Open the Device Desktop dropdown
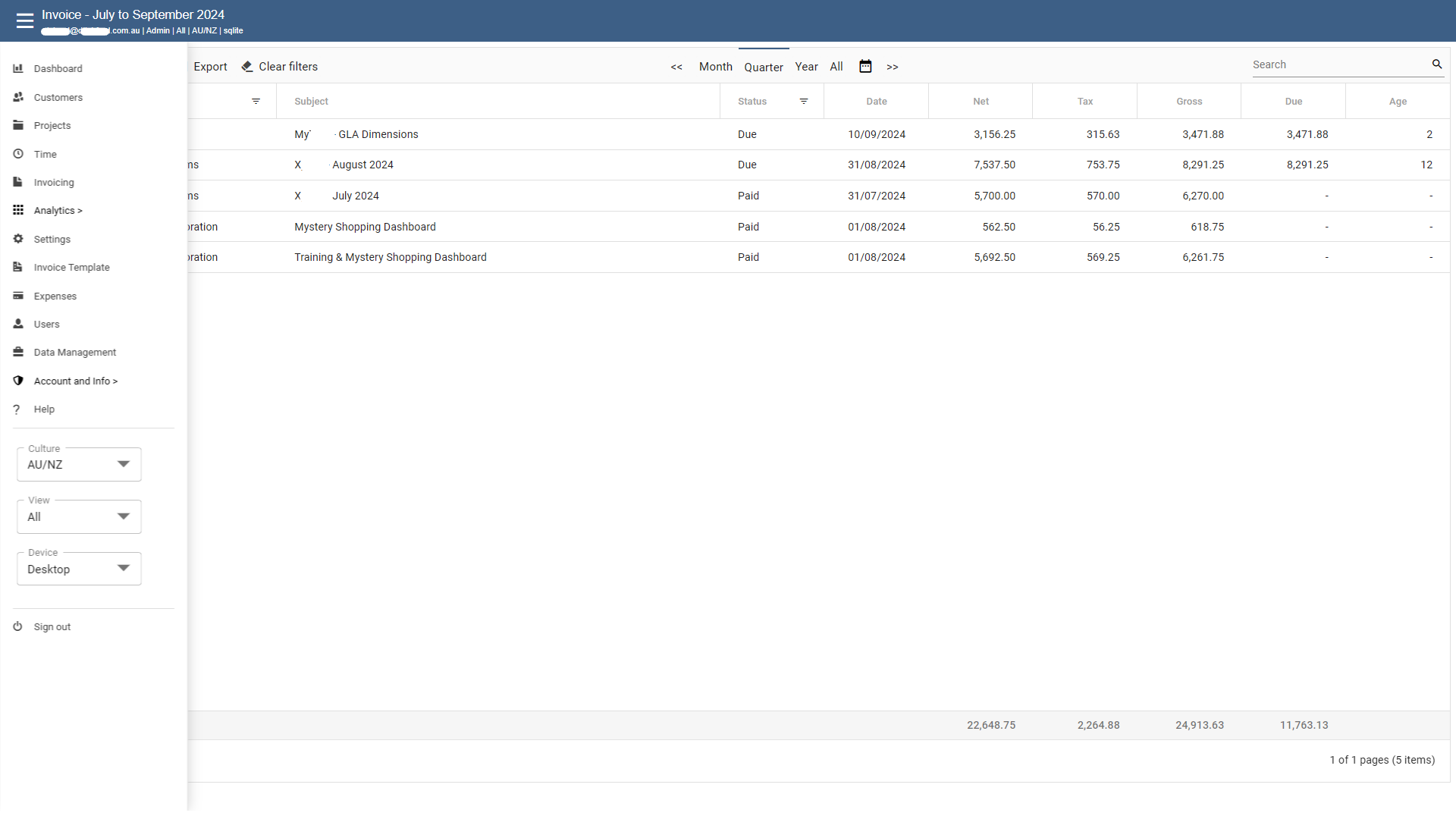 tap(79, 570)
